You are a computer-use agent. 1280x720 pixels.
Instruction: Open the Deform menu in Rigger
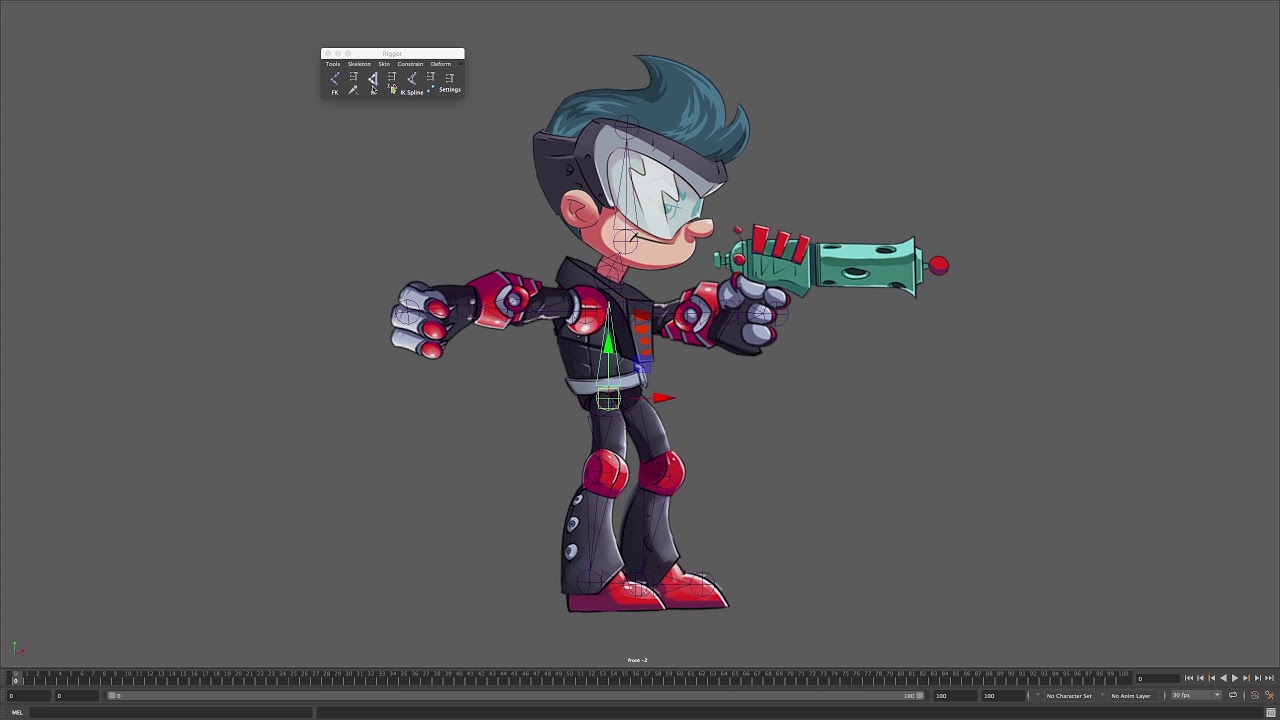point(441,64)
